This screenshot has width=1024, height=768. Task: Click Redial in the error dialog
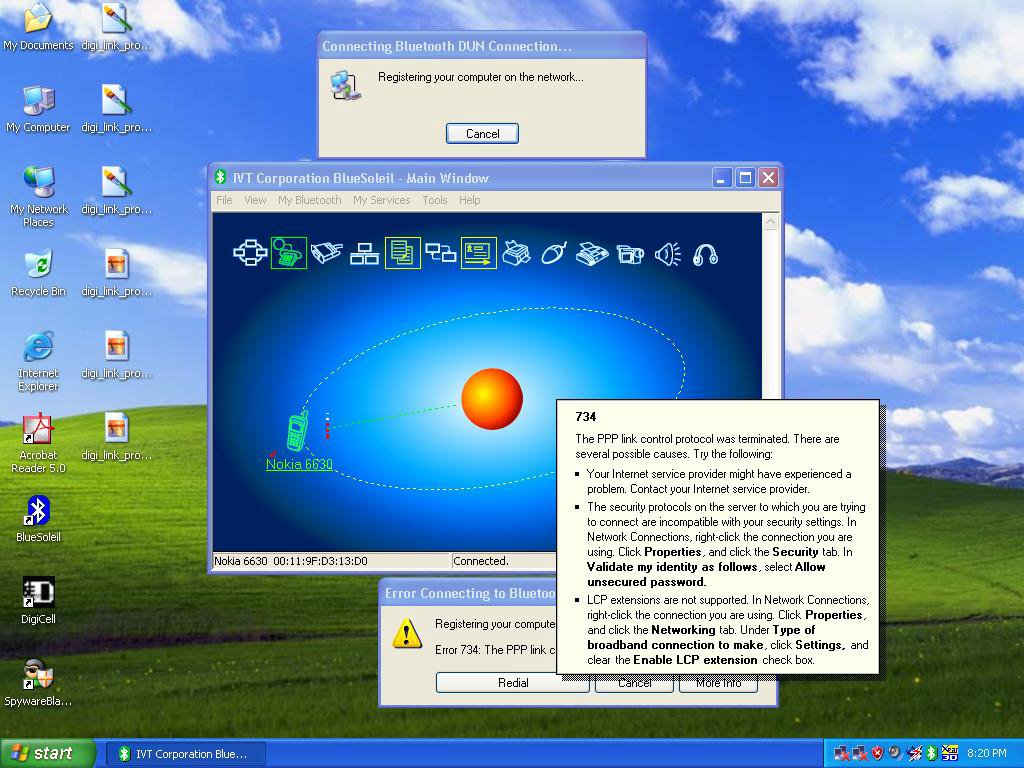pyautogui.click(x=513, y=682)
